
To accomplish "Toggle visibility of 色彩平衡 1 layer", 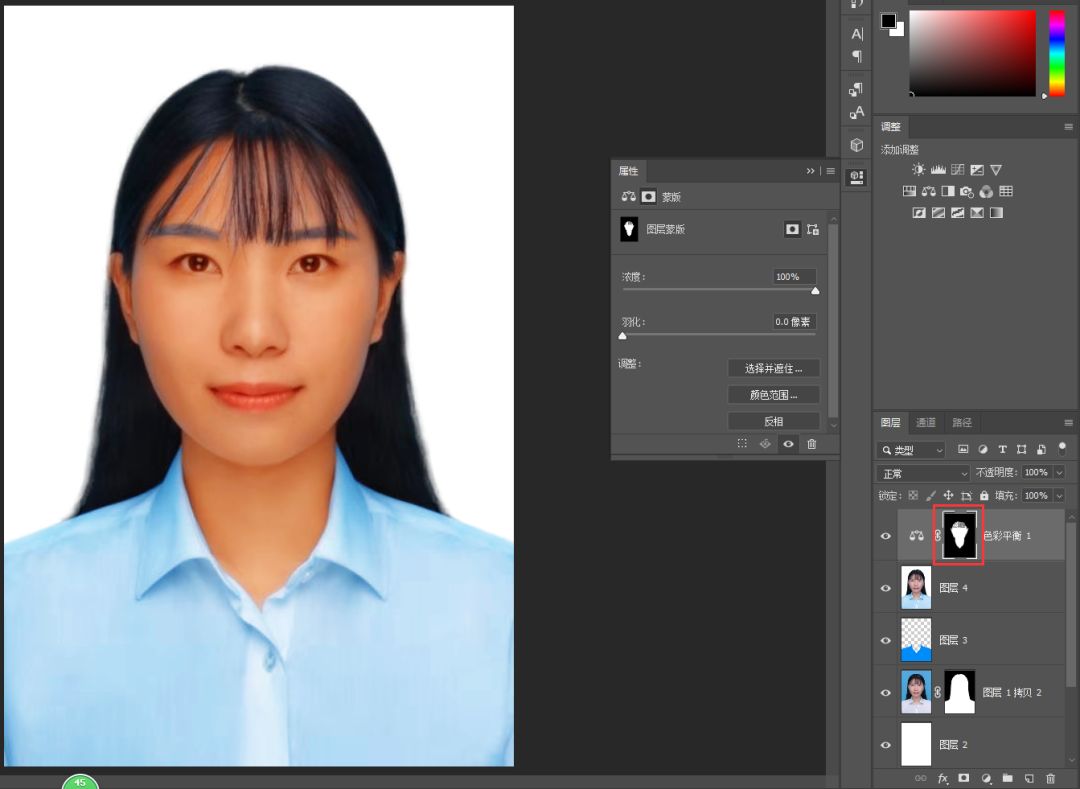I will [885, 536].
